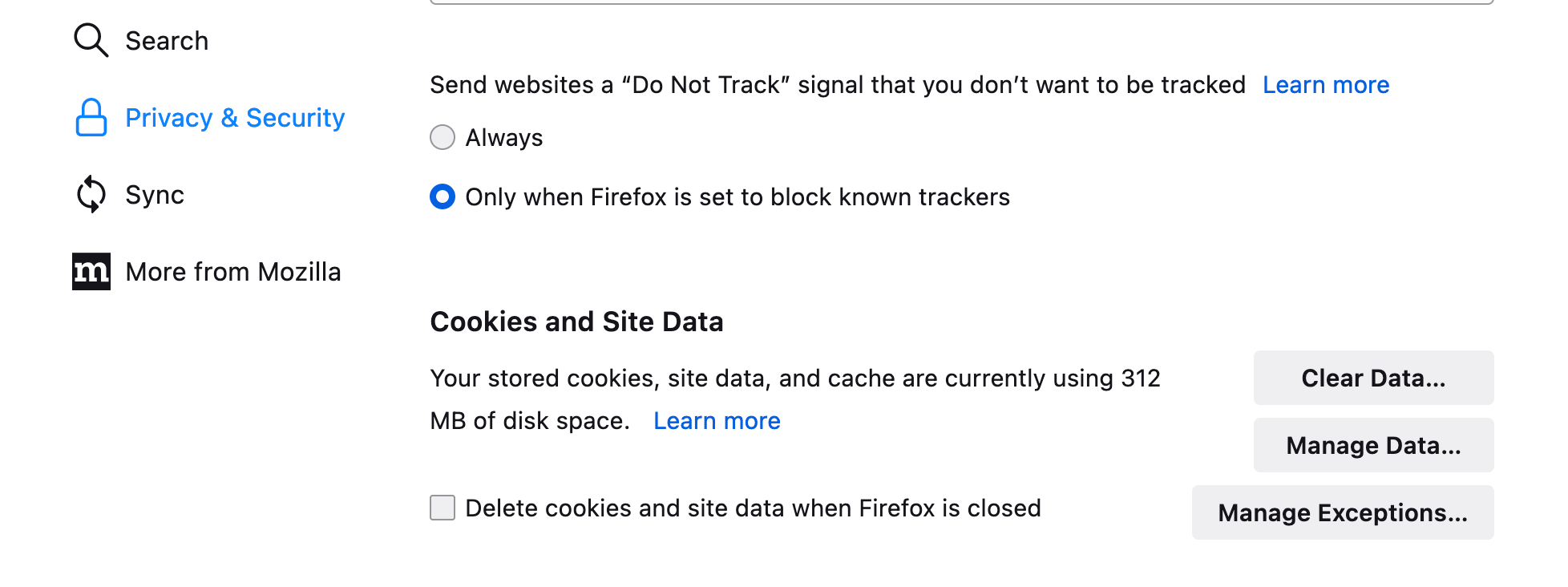This screenshot has width=1568, height=587.
Task: Enable the delete cookies on close checkbox
Action: pyautogui.click(x=443, y=508)
